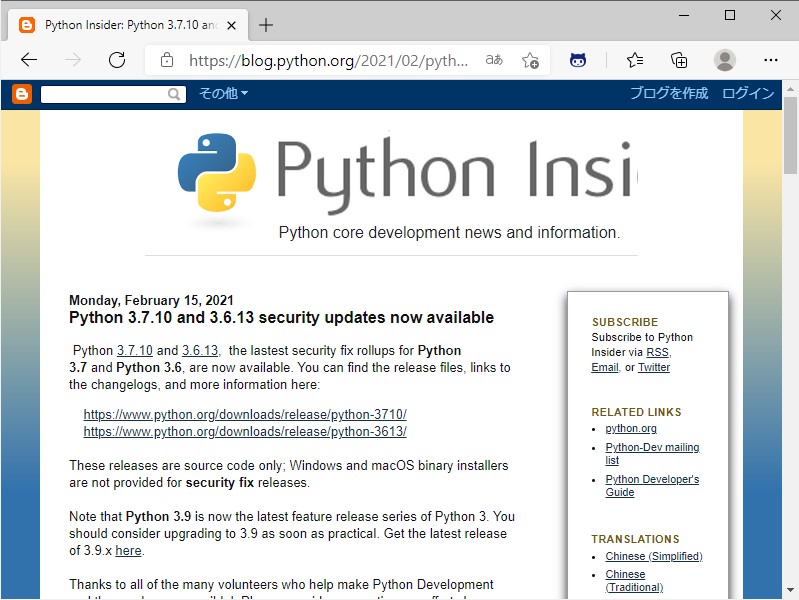
Task: Reload the page with refresh icon
Action: tap(117, 60)
